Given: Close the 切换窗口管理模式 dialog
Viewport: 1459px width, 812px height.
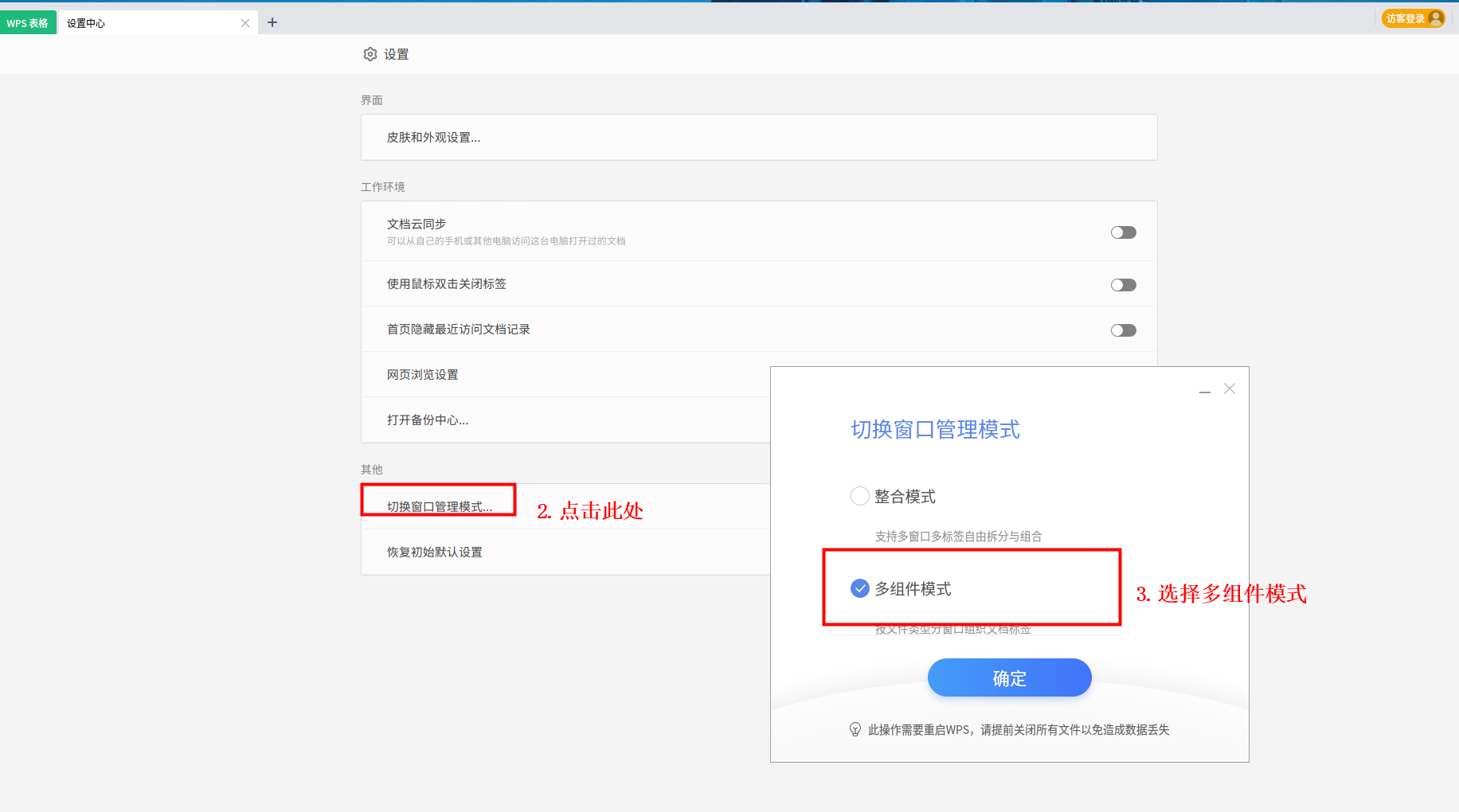Looking at the screenshot, I should pyautogui.click(x=1230, y=388).
